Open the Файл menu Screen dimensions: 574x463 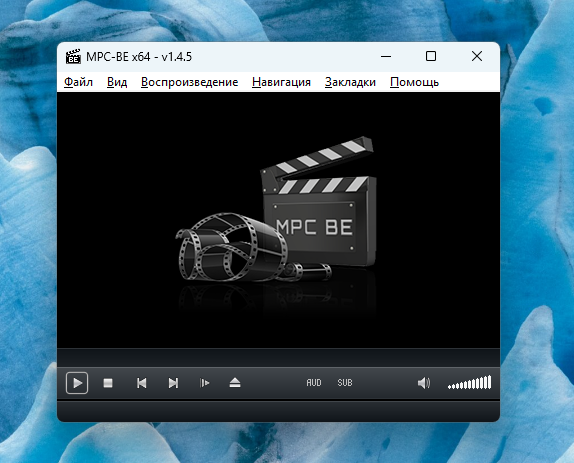click(x=78, y=82)
